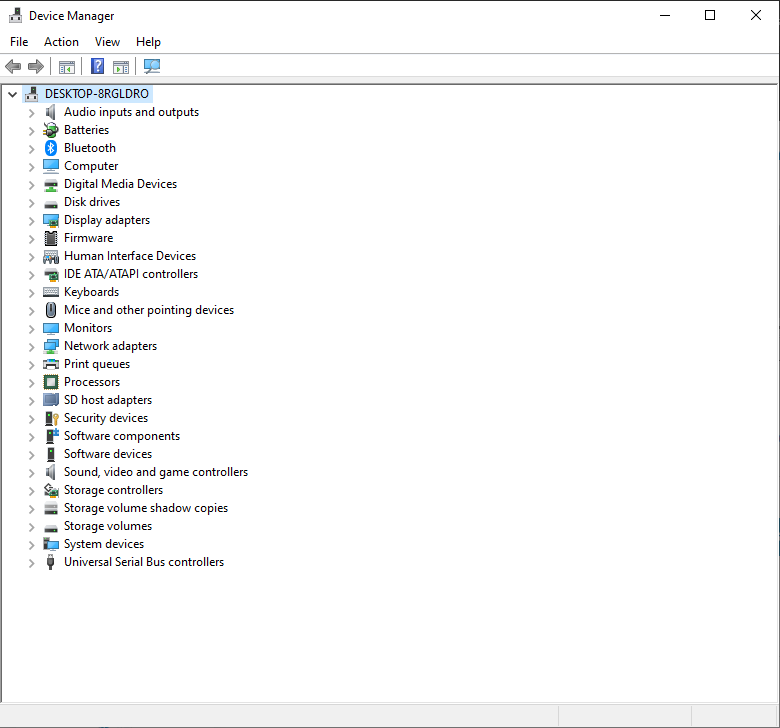This screenshot has height=728, width=780.
Task: Click the Forward arrow in the toolbar
Action: (x=36, y=67)
